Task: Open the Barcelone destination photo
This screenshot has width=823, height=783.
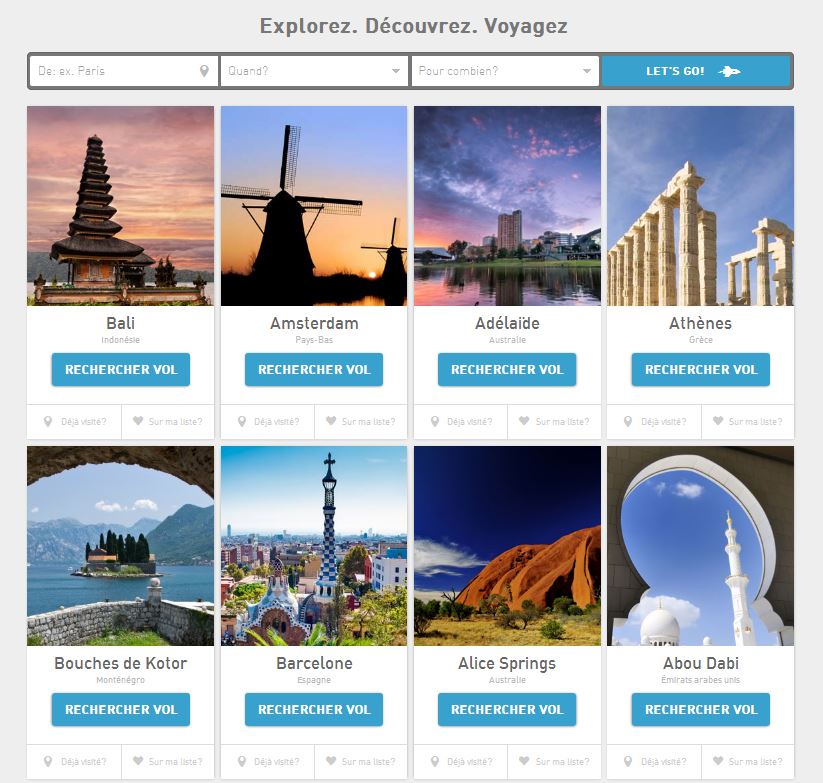Action: [314, 546]
